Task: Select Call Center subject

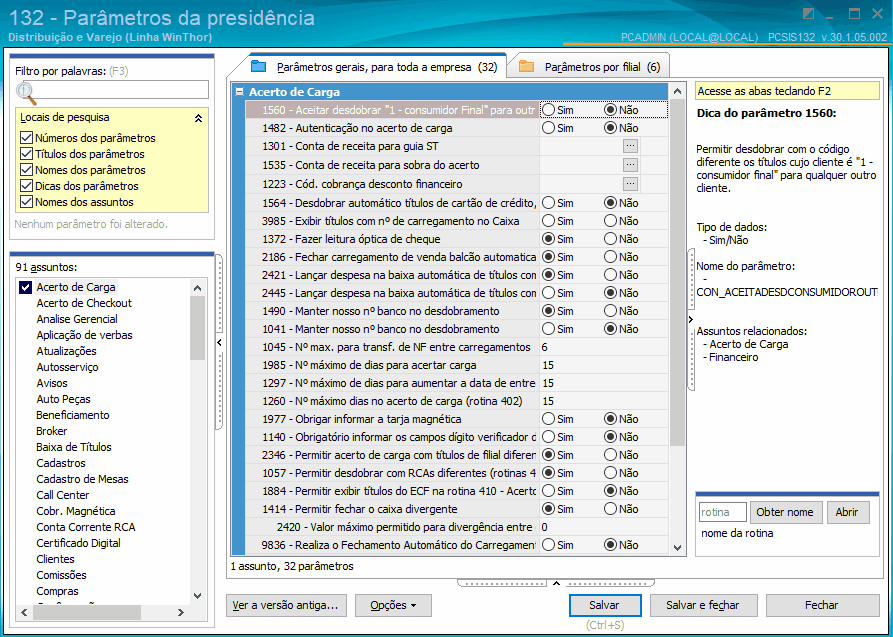Action: pos(63,495)
